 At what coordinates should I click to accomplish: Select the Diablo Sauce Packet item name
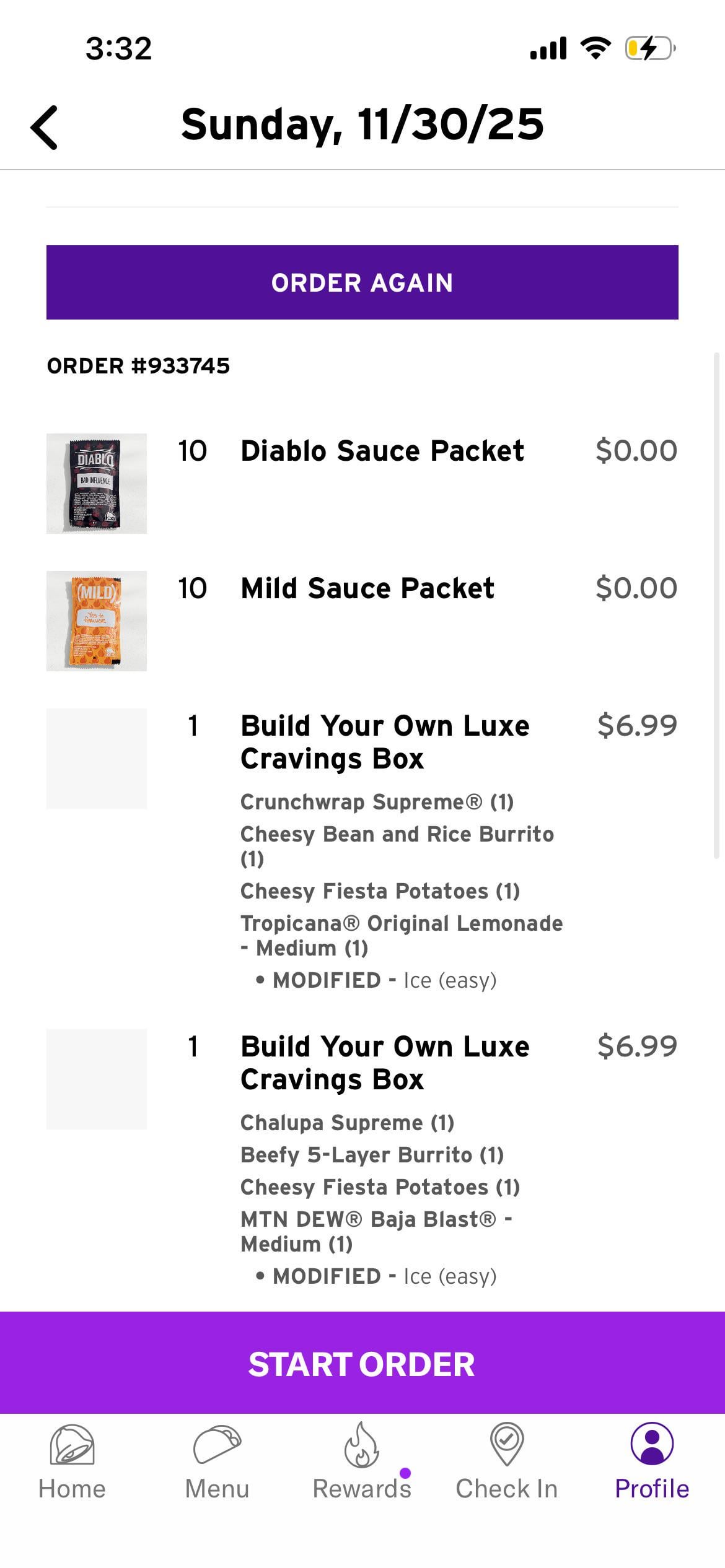pyautogui.click(x=382, y=451)
